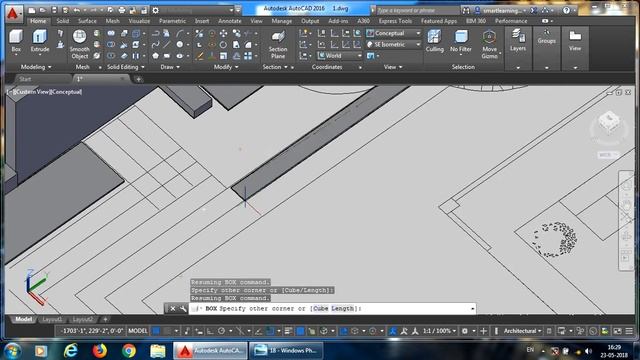Viewport: 640px width, 360px height.
Task: Add a new drawing tab with plus
Action: tap(139, 79)
